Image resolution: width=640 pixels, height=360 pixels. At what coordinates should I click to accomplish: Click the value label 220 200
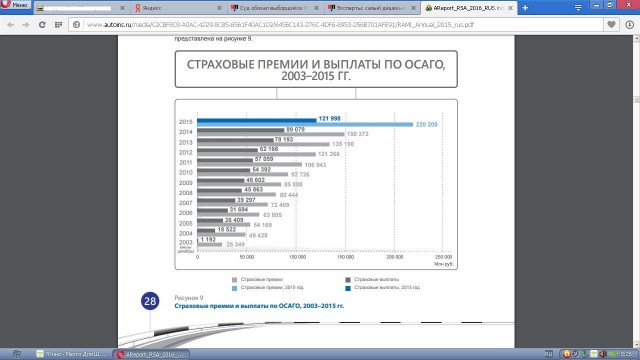tap(427, 124)
